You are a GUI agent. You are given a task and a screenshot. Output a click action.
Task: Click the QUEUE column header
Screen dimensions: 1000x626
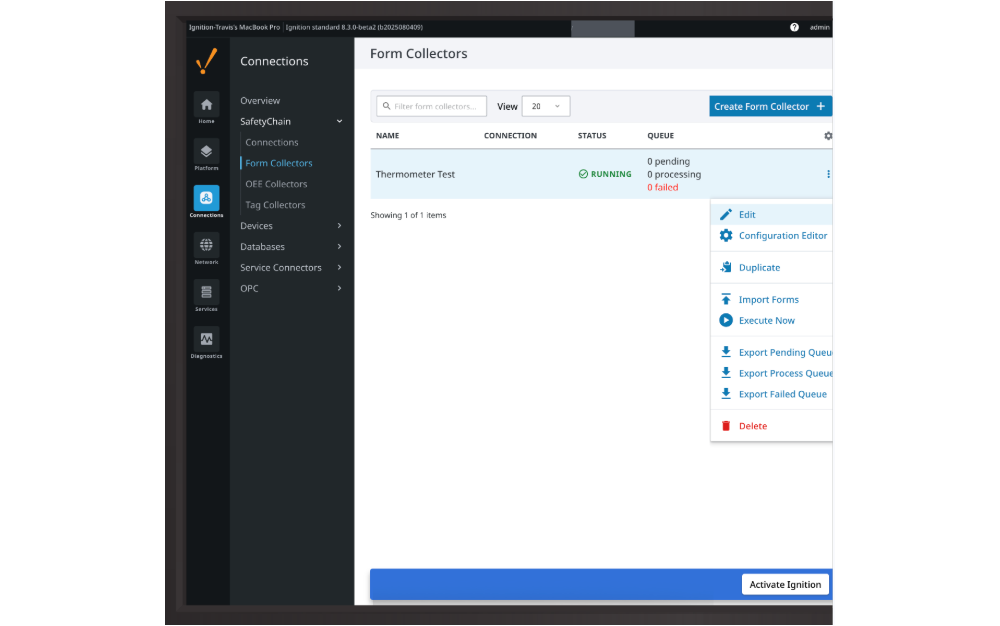coord(660,136)
